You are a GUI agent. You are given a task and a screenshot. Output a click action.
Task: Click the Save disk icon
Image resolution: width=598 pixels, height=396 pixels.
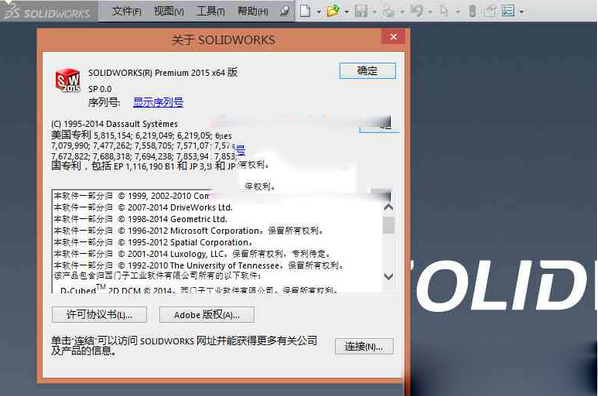[x=361, y=11]
